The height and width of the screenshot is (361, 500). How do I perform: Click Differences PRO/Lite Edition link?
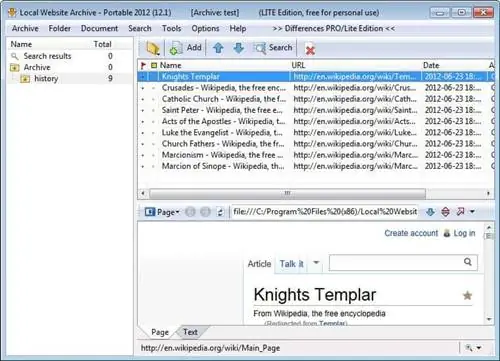[334, 28]
